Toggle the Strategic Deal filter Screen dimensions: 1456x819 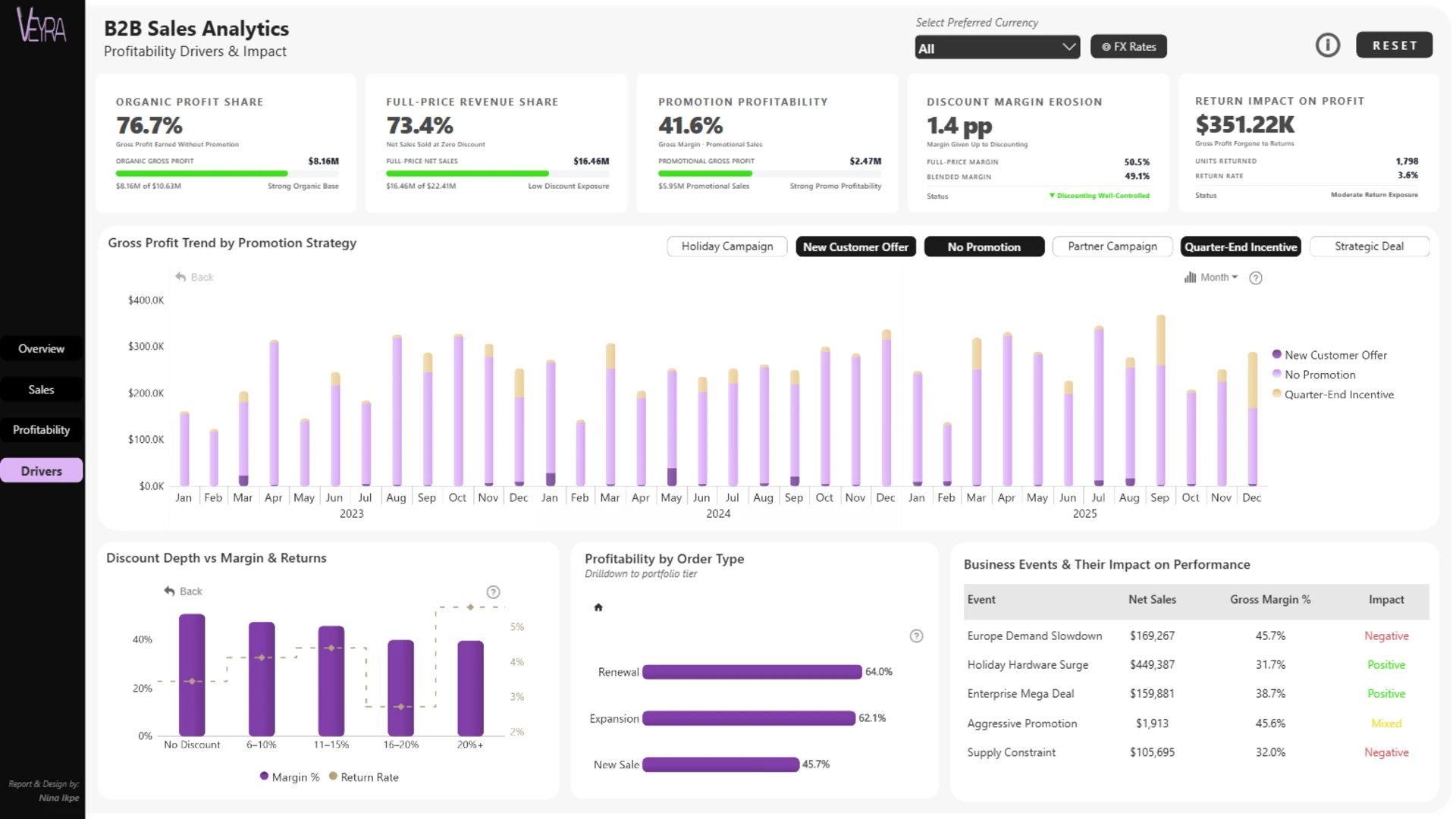click(1369, 246)
